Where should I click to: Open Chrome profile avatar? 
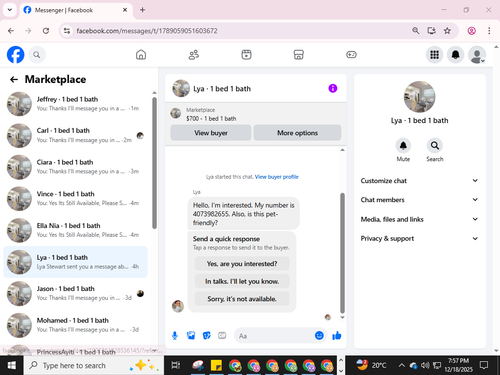tap(471, 31)
